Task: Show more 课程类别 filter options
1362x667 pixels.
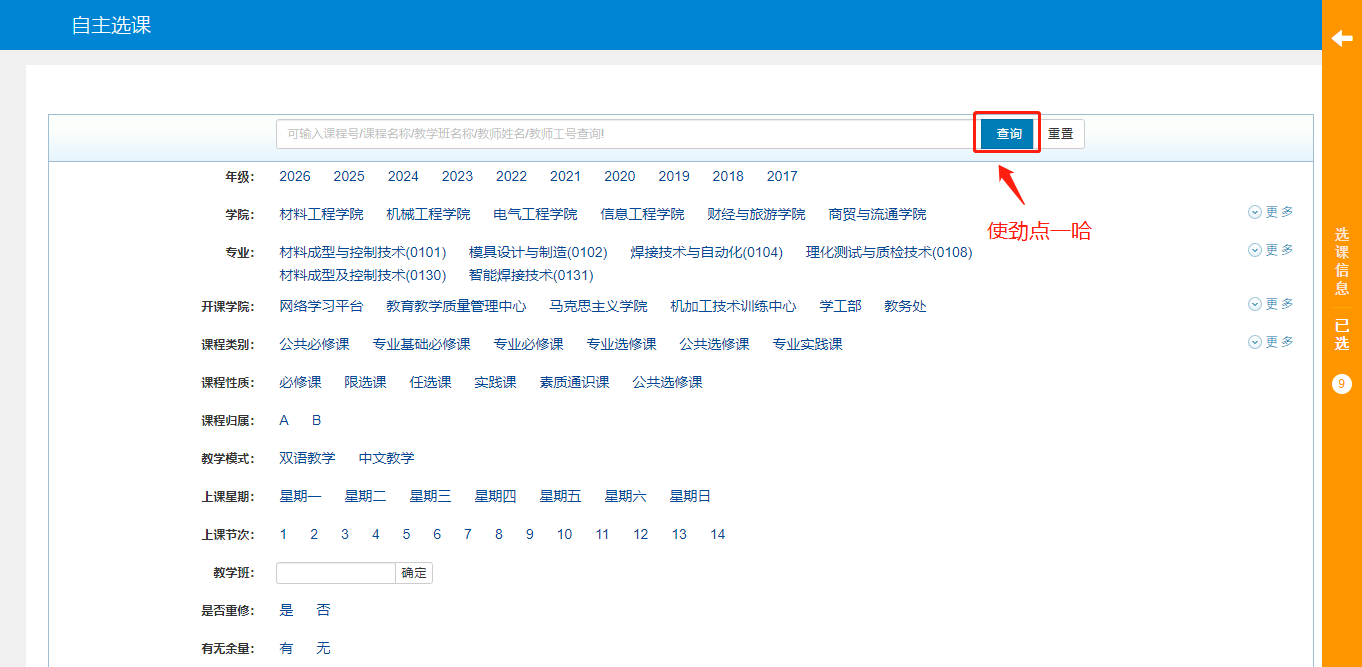Action: click(1270, 342)
